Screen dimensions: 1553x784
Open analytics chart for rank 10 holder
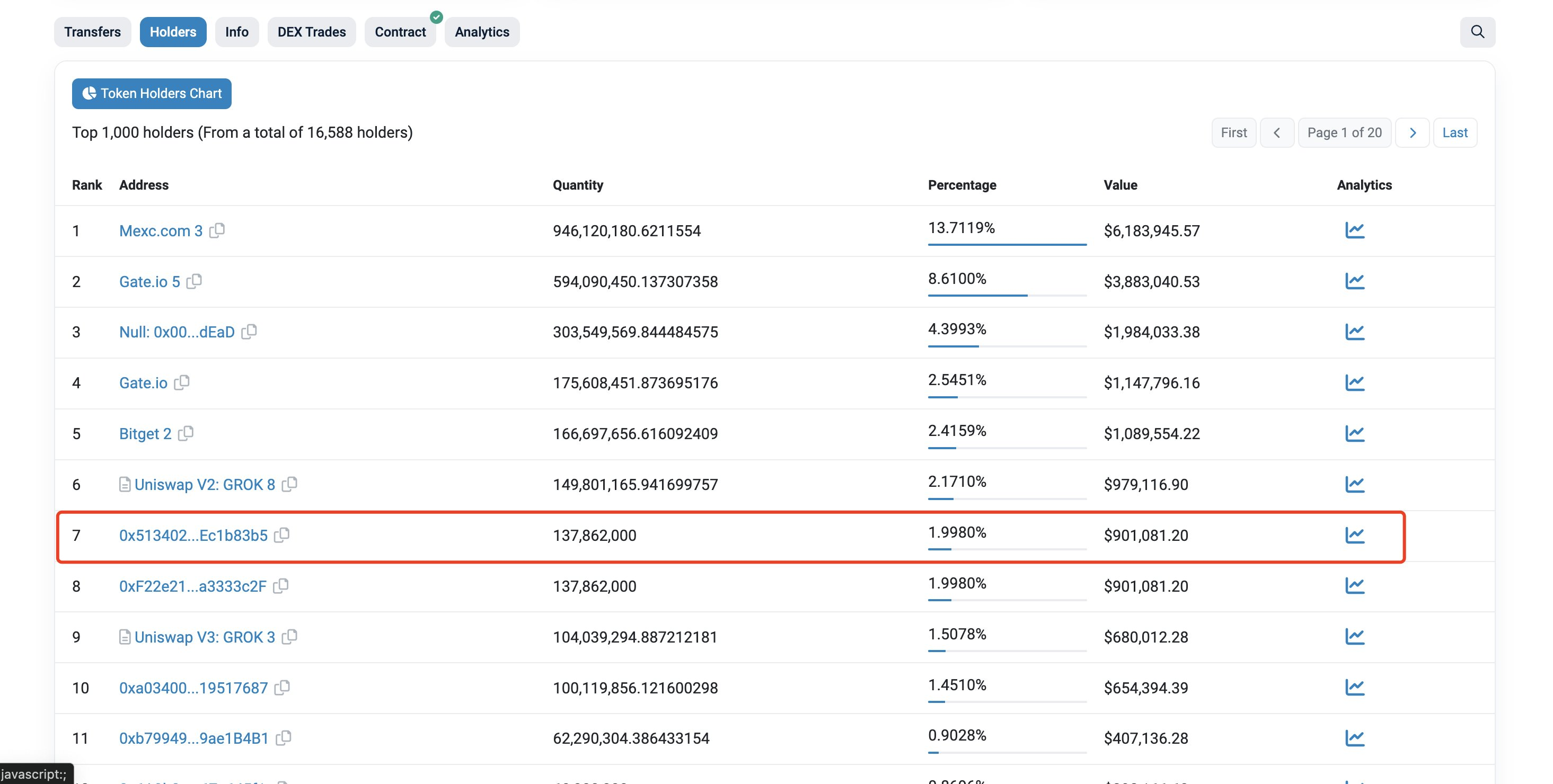click(x=1355, y=688)
